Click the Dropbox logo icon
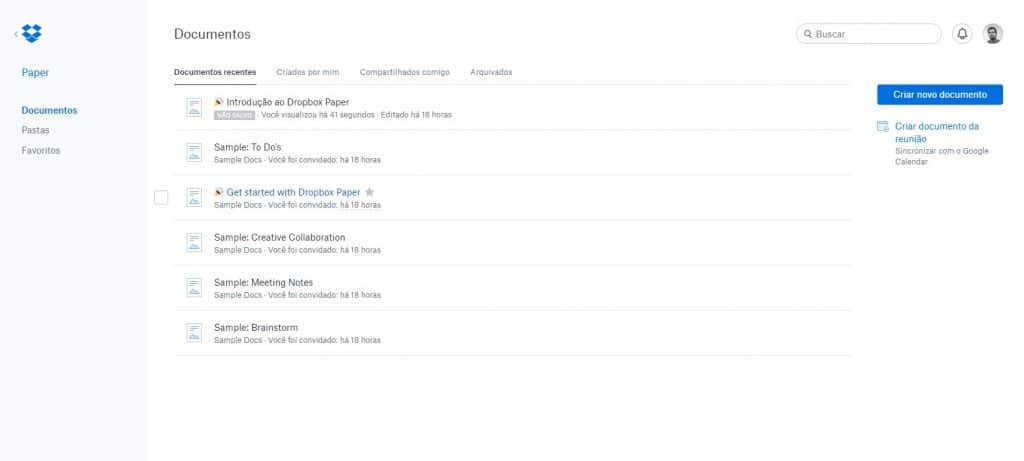 (32, 34)
